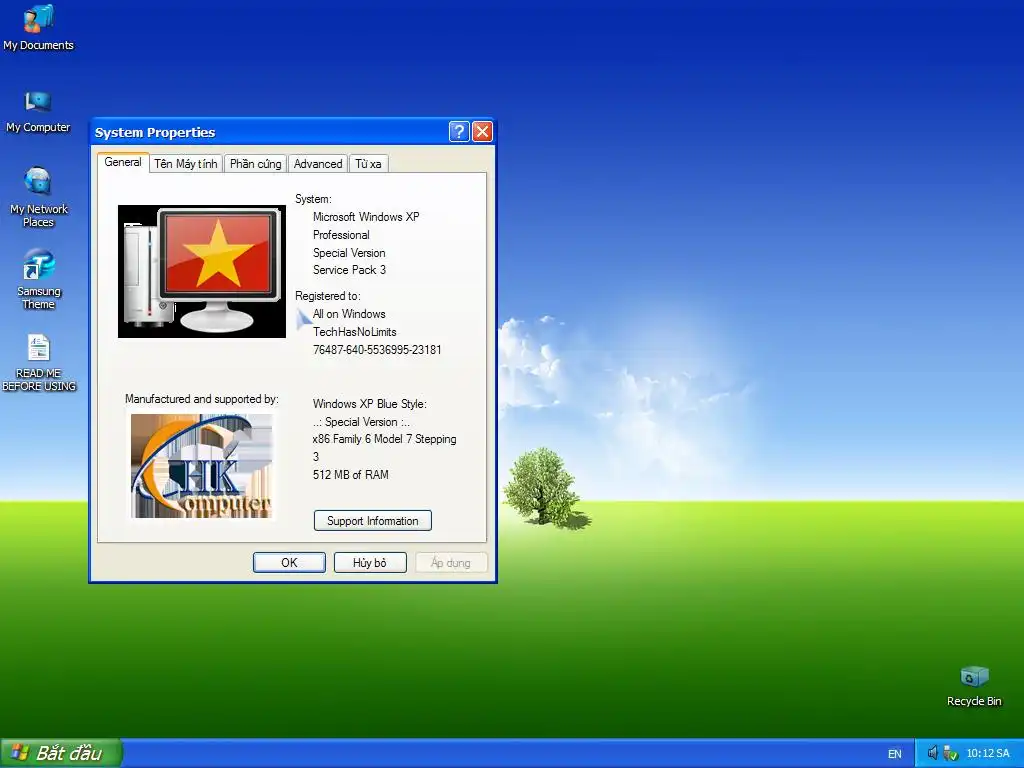Screen dimensions: 1024x768
Task: Open the Advanced tab
Action: [x=318, y=164]
